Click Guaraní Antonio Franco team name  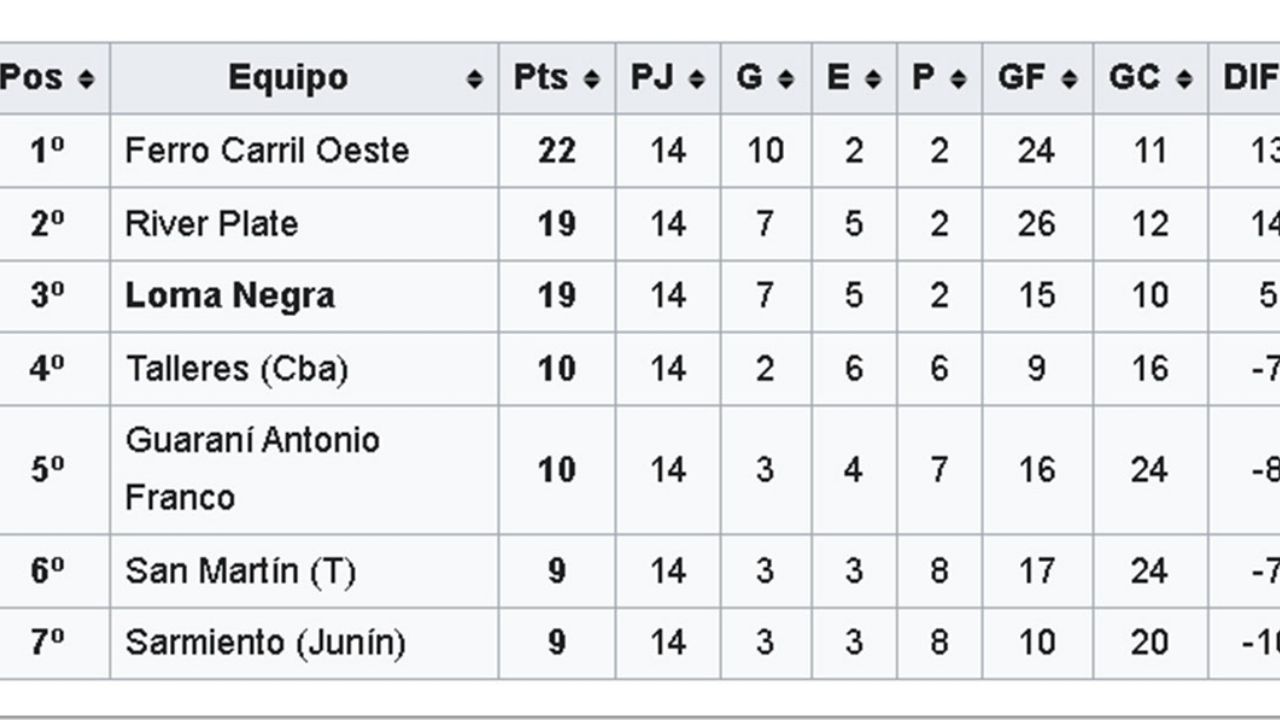(252, 468)
